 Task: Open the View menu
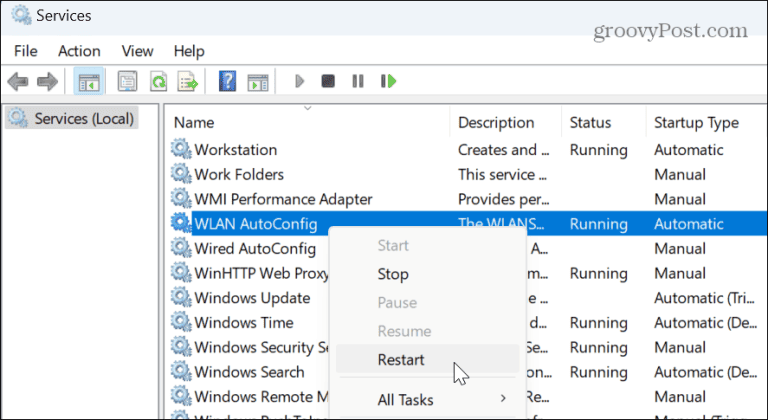(138, 51)
